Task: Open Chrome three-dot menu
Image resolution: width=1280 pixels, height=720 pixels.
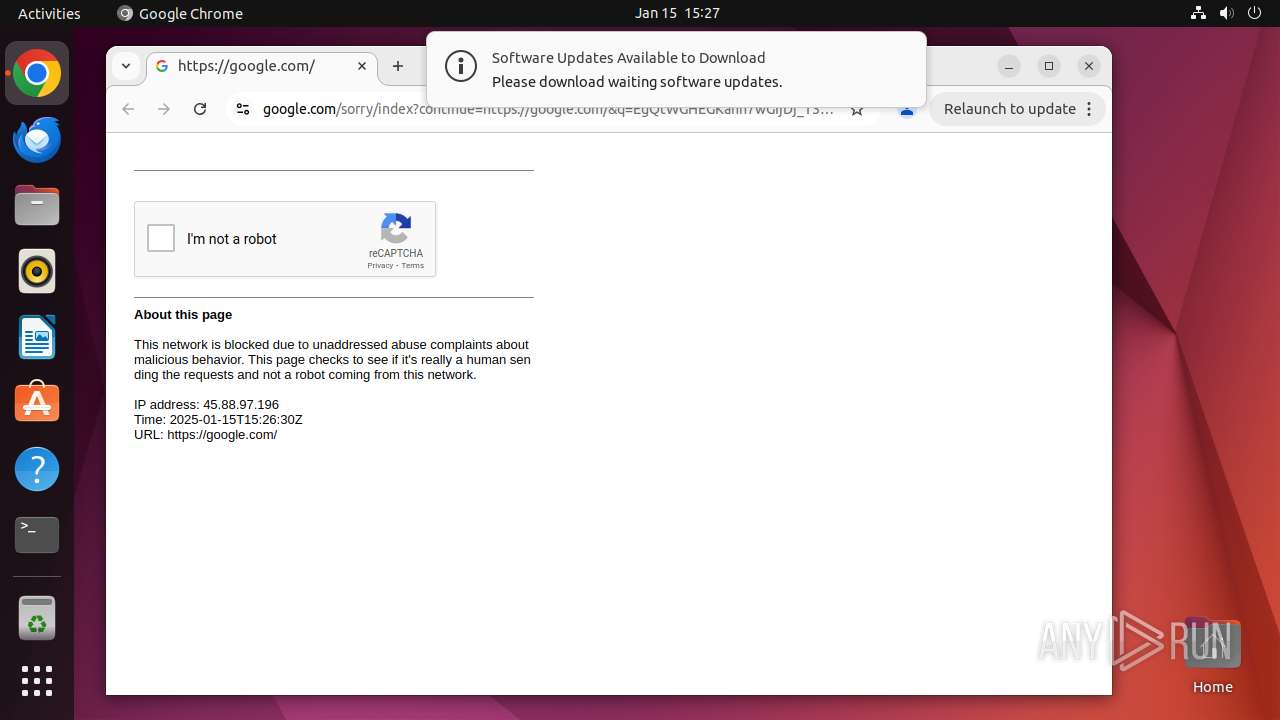Action: (x=1089, y=109)
